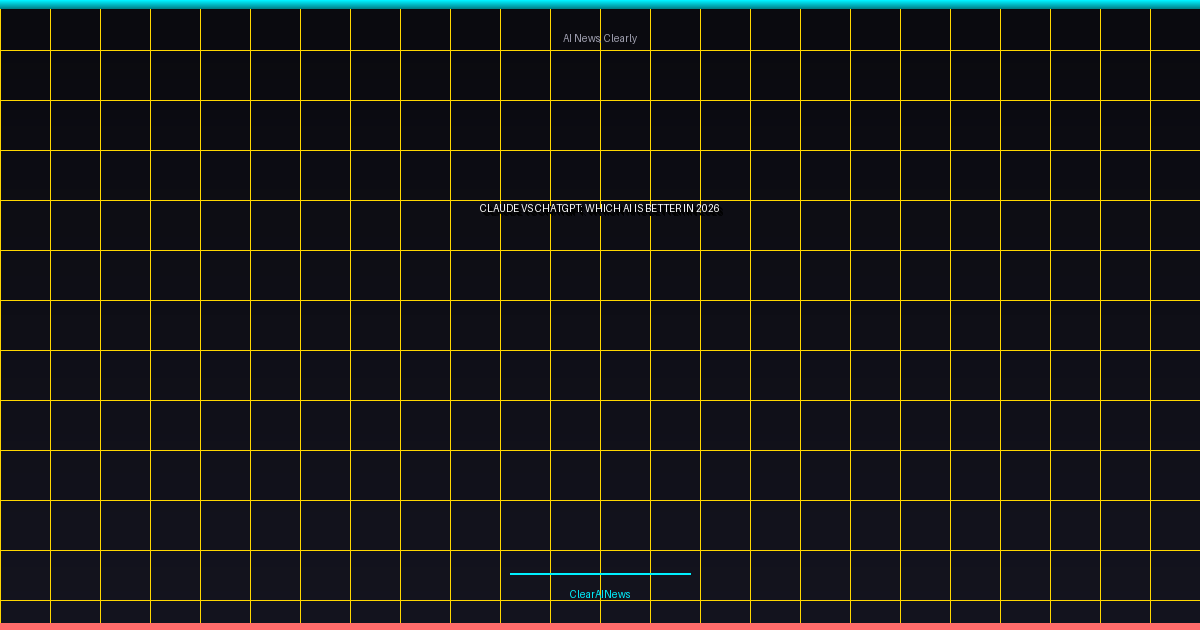Image resolution: width=1200 pixels, height=630 pixels.
Task: Click the cyan accent bar along the top edge
Action: (600, 4)
